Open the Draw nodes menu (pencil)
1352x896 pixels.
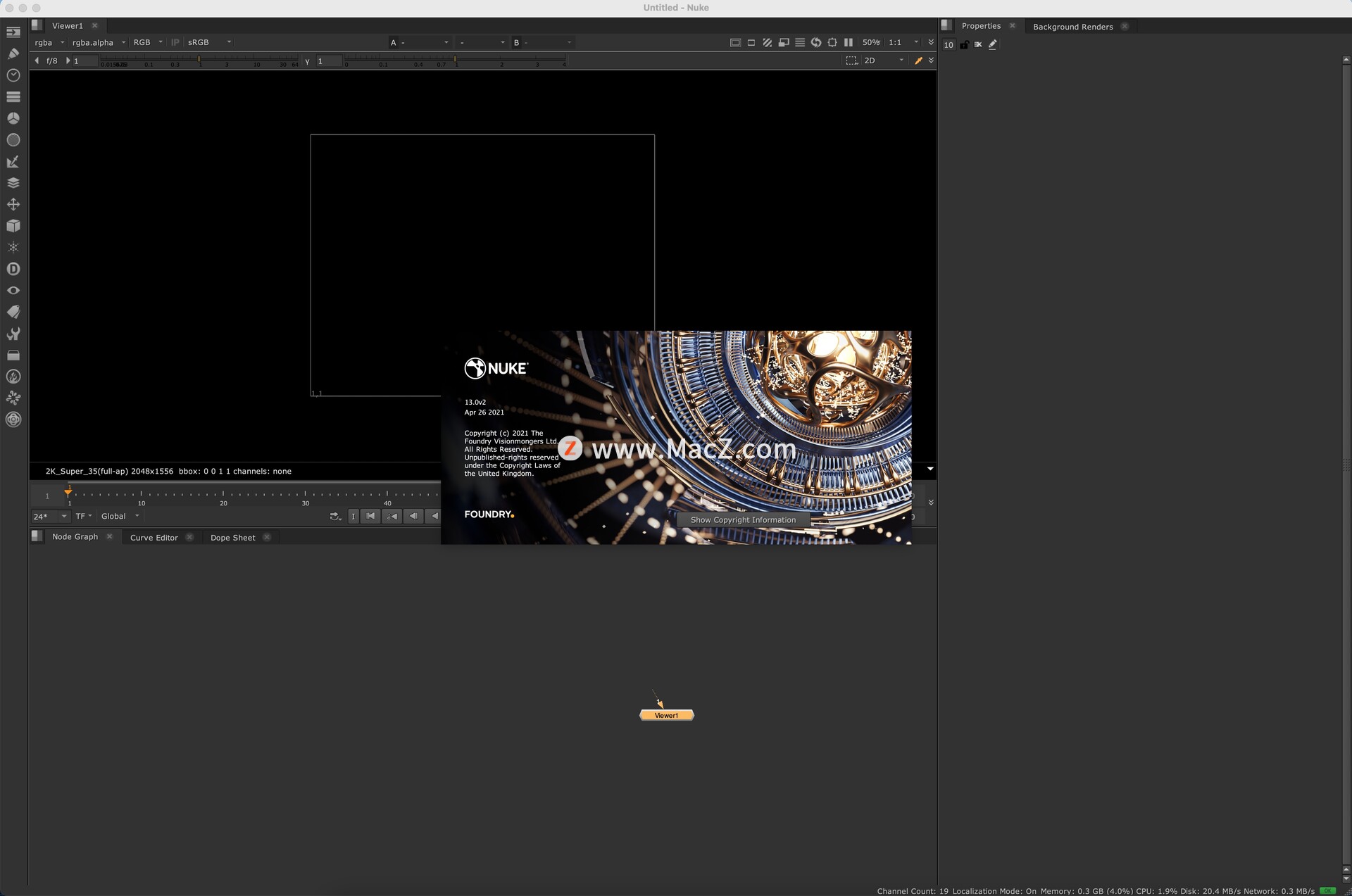pos(13,53)
